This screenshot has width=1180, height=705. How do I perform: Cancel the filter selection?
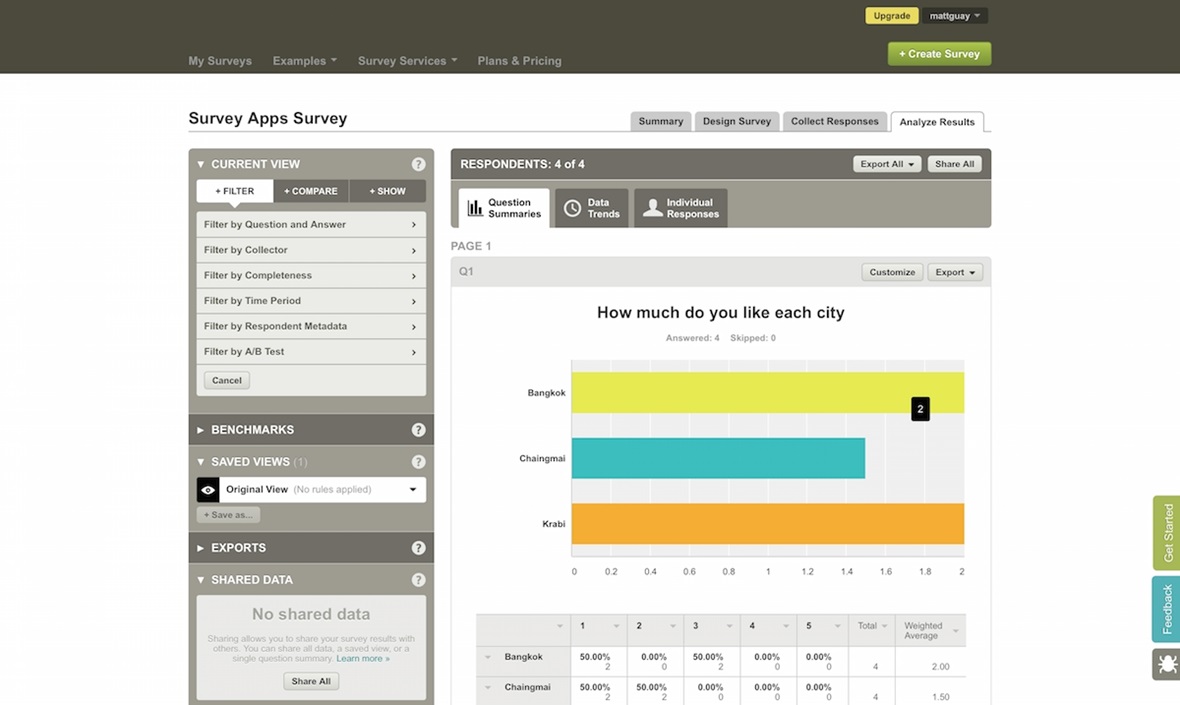click(x=227, y=381)
